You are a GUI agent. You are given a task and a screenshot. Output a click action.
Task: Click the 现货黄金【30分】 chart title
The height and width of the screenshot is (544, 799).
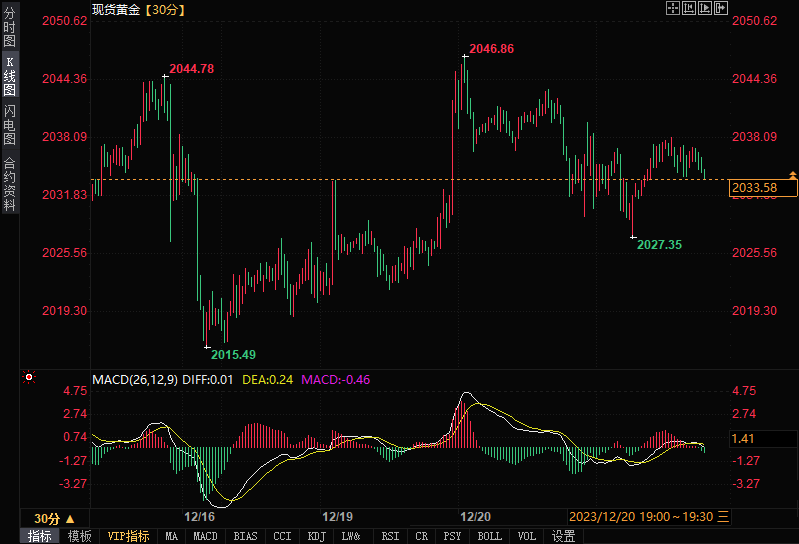[139, 9]
